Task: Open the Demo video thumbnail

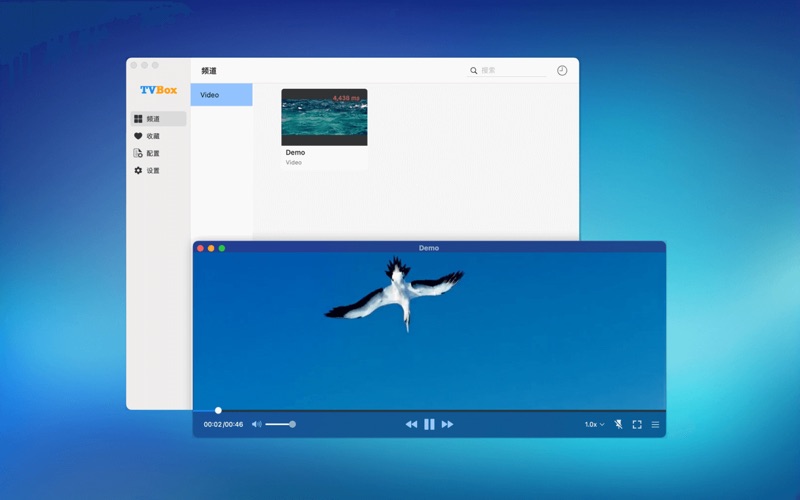Action: [x=324, y=117]
